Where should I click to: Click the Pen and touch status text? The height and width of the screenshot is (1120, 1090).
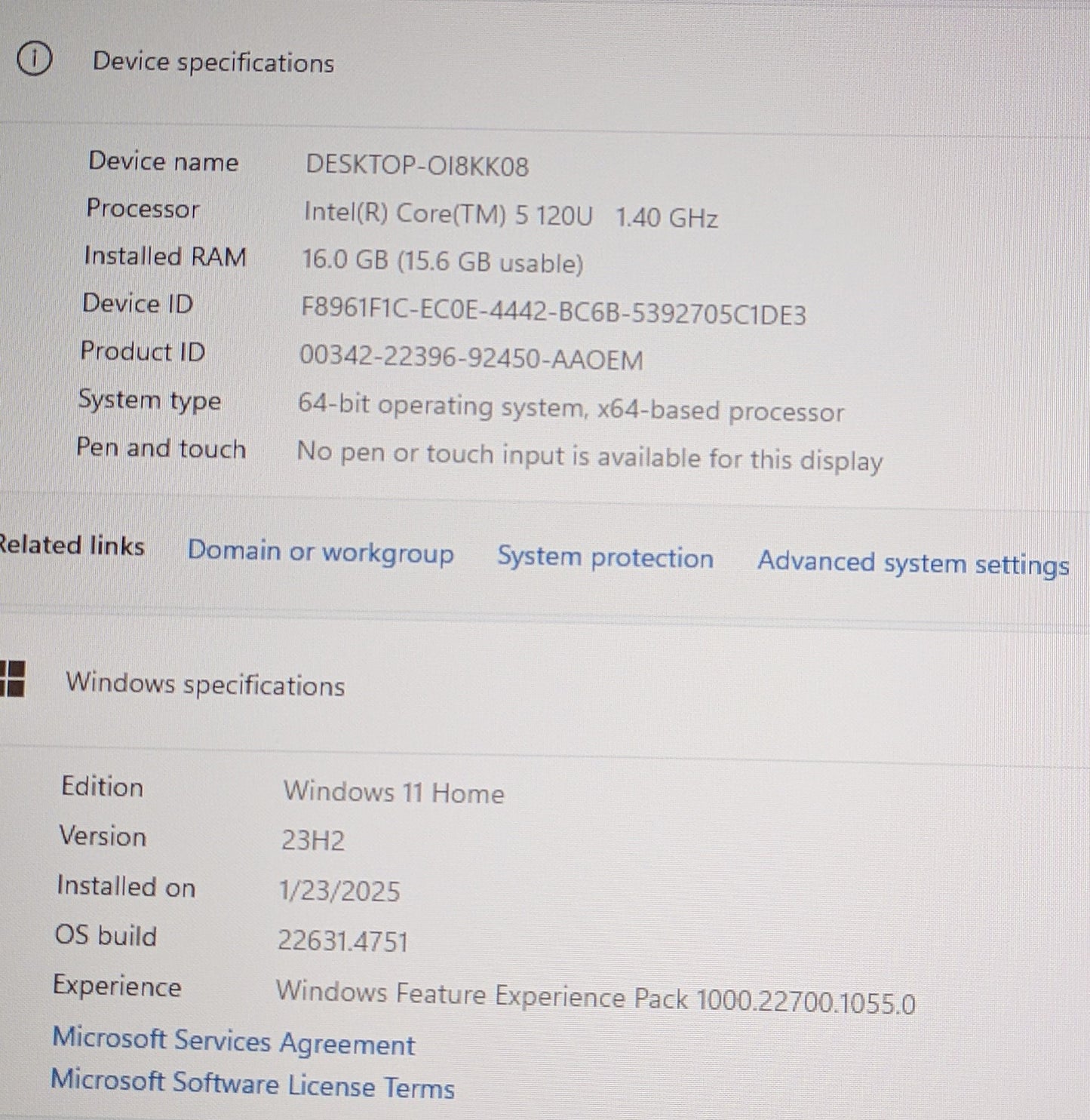pos(589,457)
